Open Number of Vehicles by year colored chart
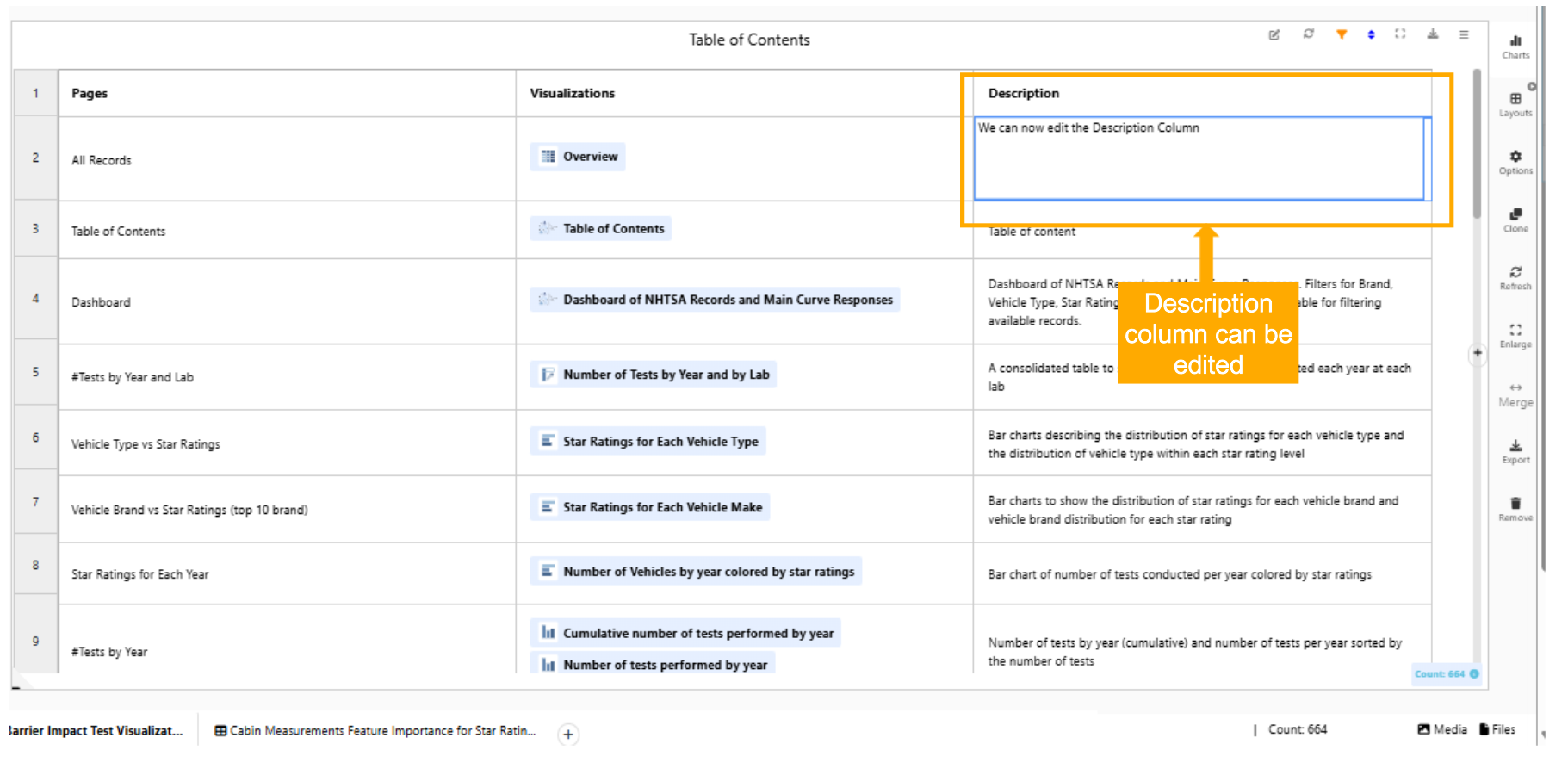This screenshot has width=1568, height=781. click(x=697, y=572)
